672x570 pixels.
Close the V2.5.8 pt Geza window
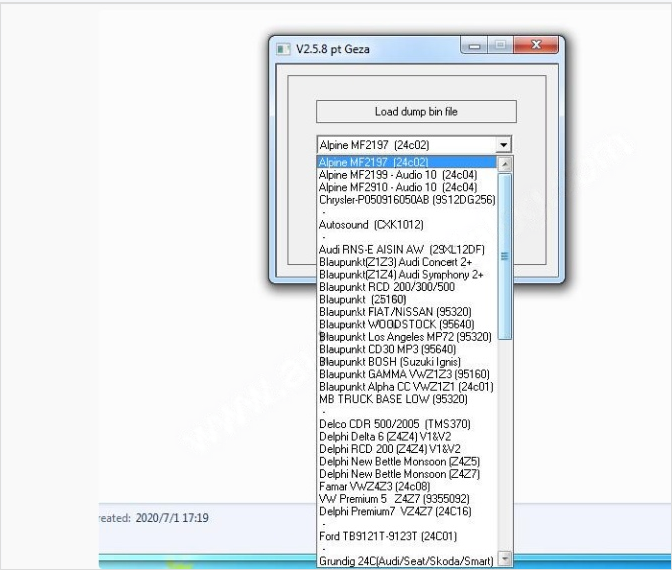pos(536,45)
